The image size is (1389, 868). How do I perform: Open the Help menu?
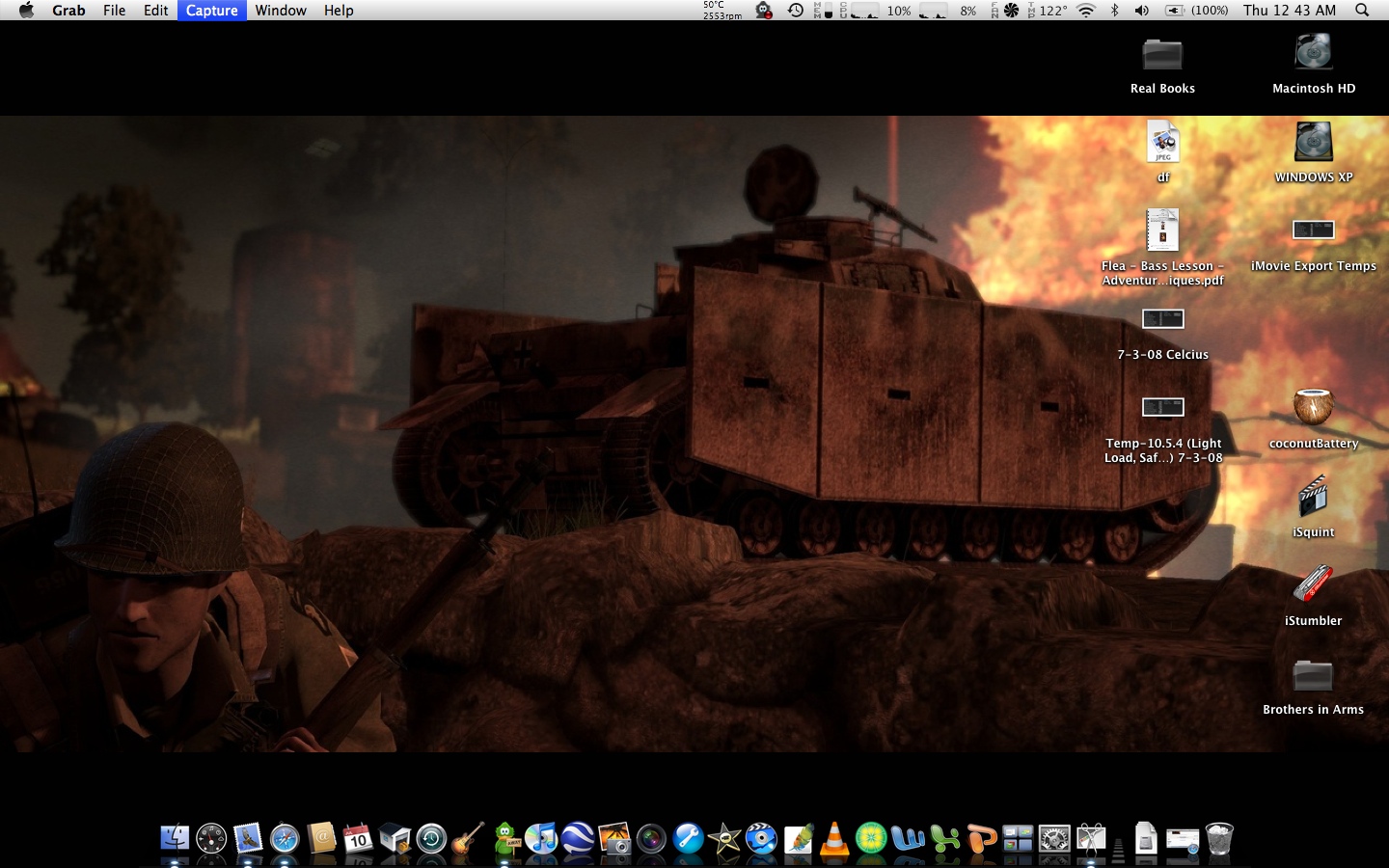339,11
